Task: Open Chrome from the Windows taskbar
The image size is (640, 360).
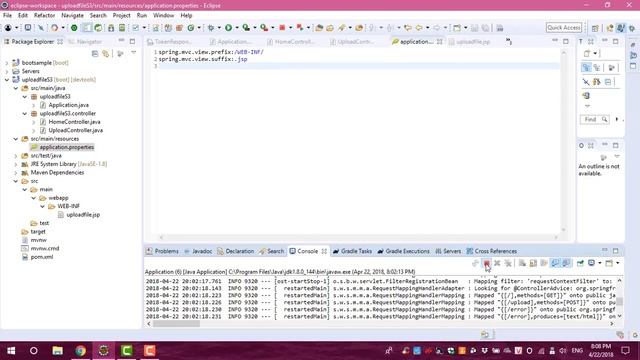Action: (x=80, y=351)
